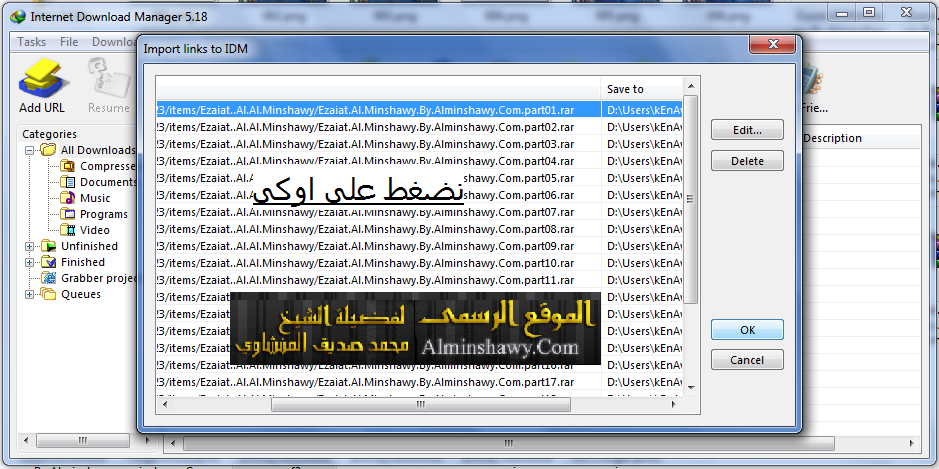Click the categories pane horizontal scrollbar
The width and height of the screenshot is (939, 469).
[83, 441]
